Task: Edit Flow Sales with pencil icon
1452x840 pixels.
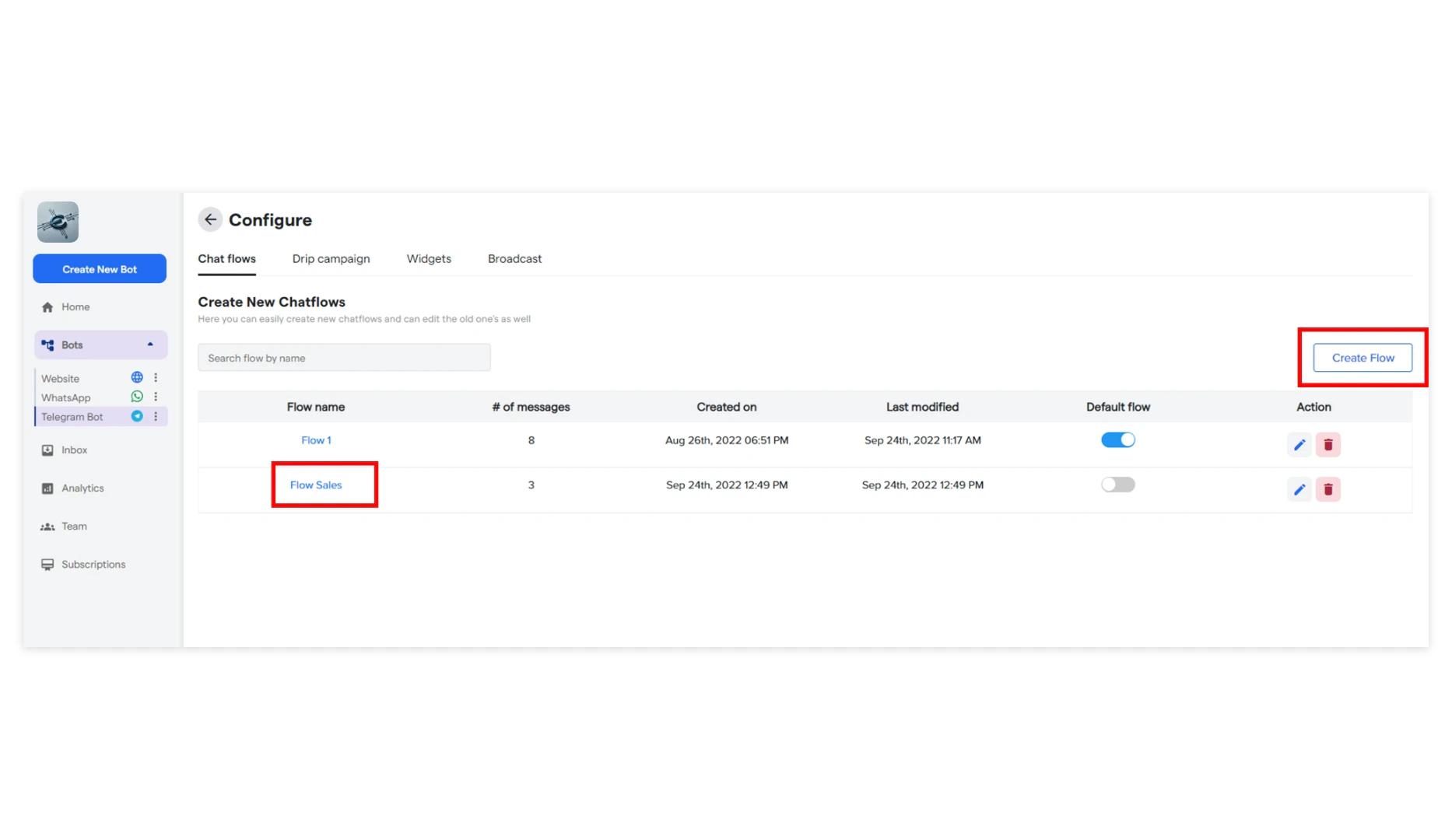Action: (x=1299, y=489)
